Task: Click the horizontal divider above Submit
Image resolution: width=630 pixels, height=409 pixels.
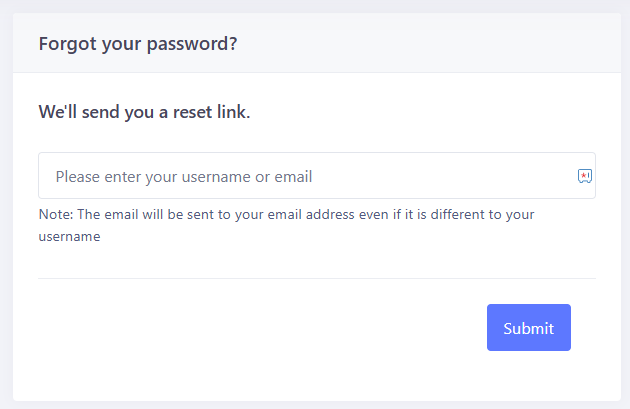Action: coord(317,278)
